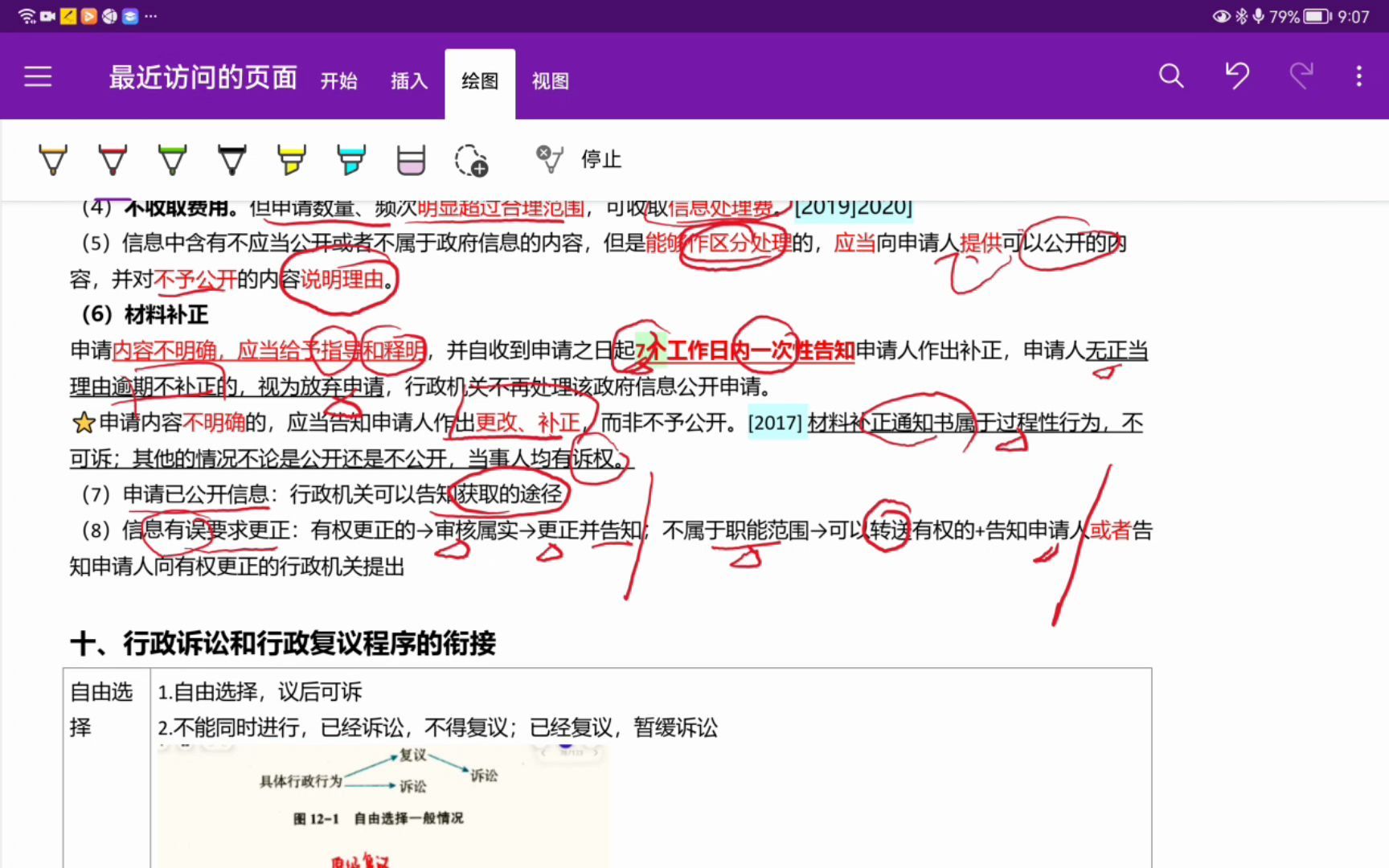The image size is (1389, 868).
Task: Switch to the 视图 tab
Action: 551,80
